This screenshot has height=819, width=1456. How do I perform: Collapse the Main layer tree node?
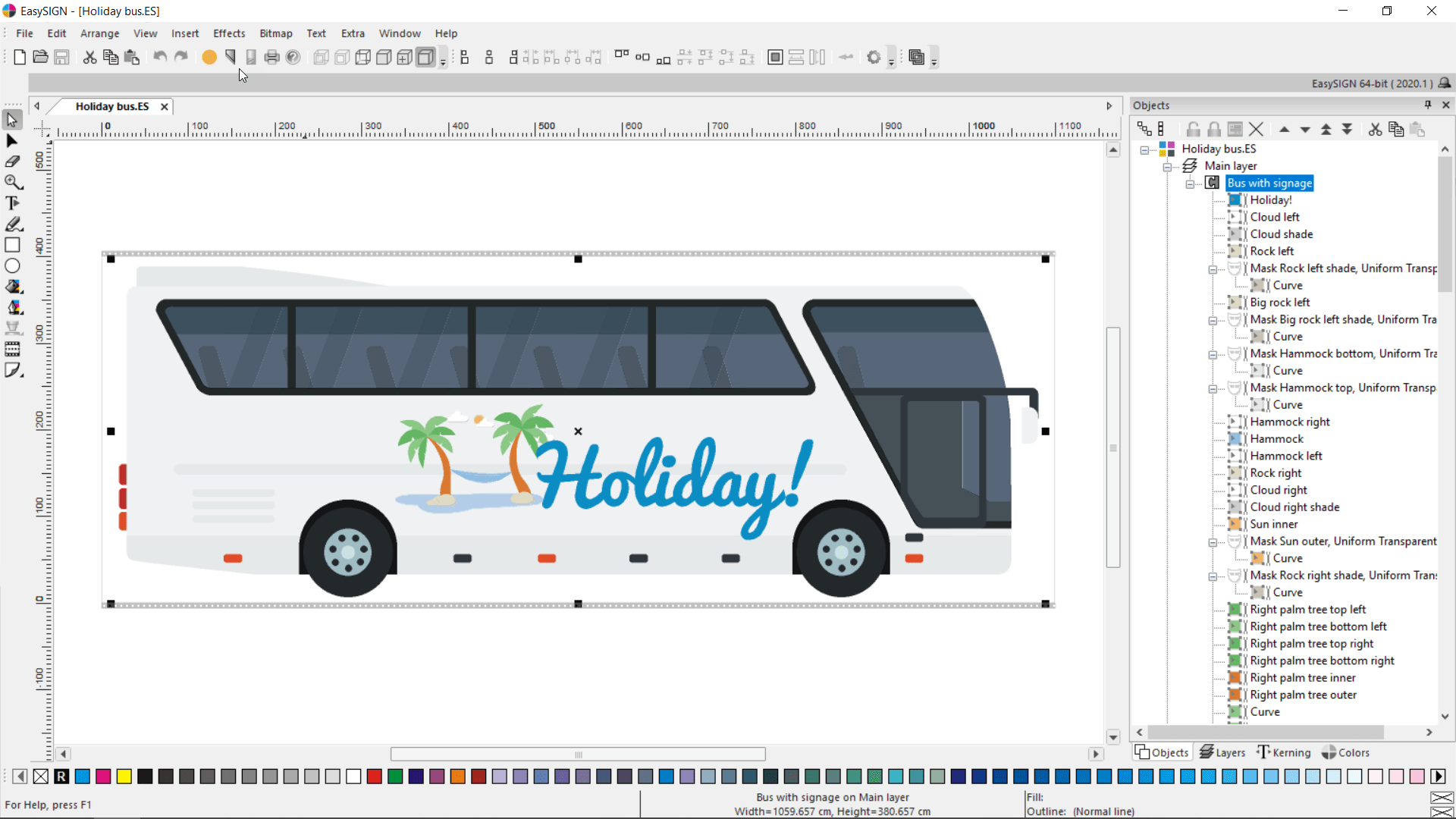click(x=1167, y=166)
